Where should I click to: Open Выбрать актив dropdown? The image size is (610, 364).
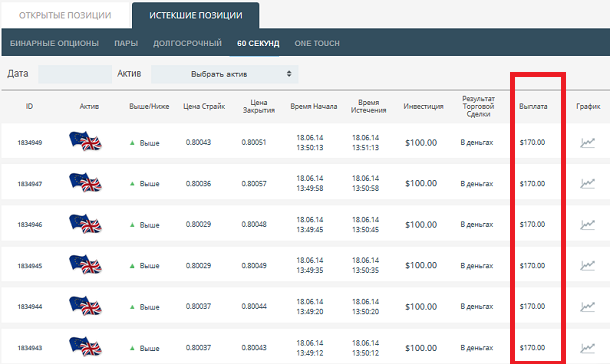click(224, 74)
